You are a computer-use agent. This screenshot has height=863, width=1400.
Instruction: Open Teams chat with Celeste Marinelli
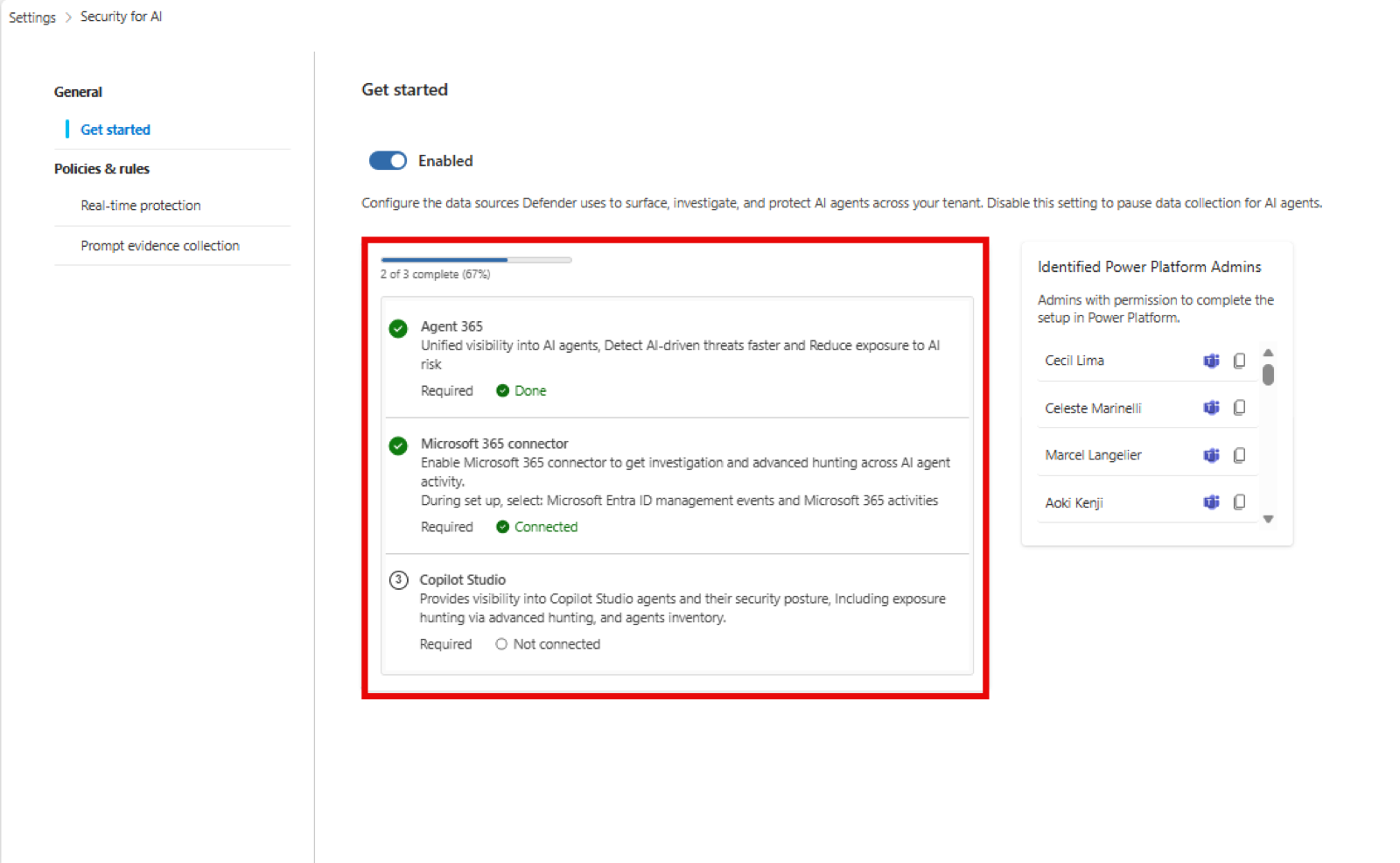click(1211, 408)
